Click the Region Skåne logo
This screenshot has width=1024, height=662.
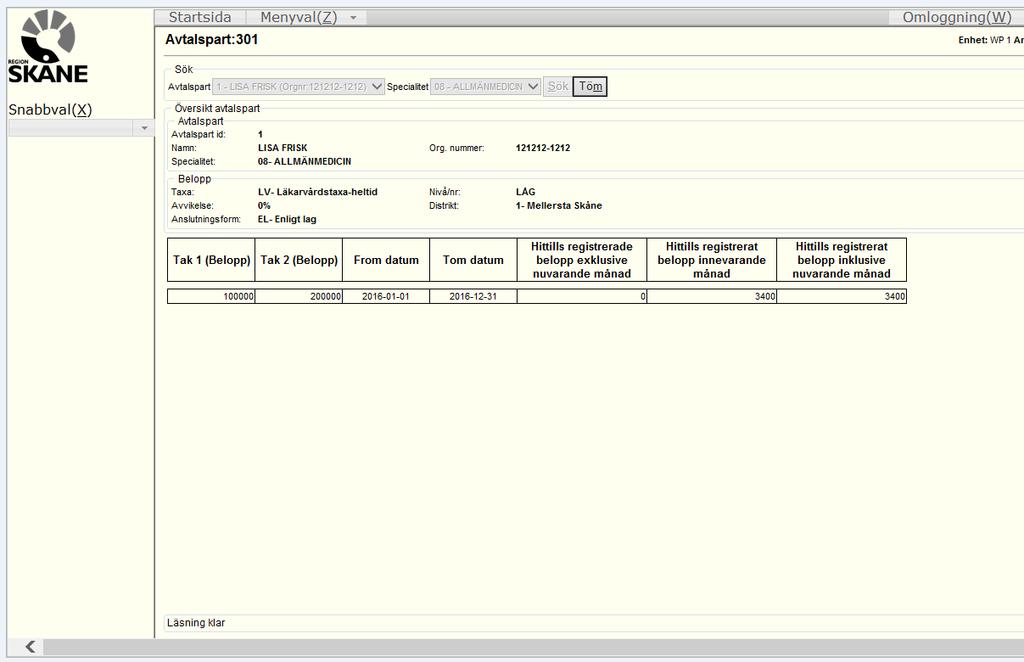[48, 47]
